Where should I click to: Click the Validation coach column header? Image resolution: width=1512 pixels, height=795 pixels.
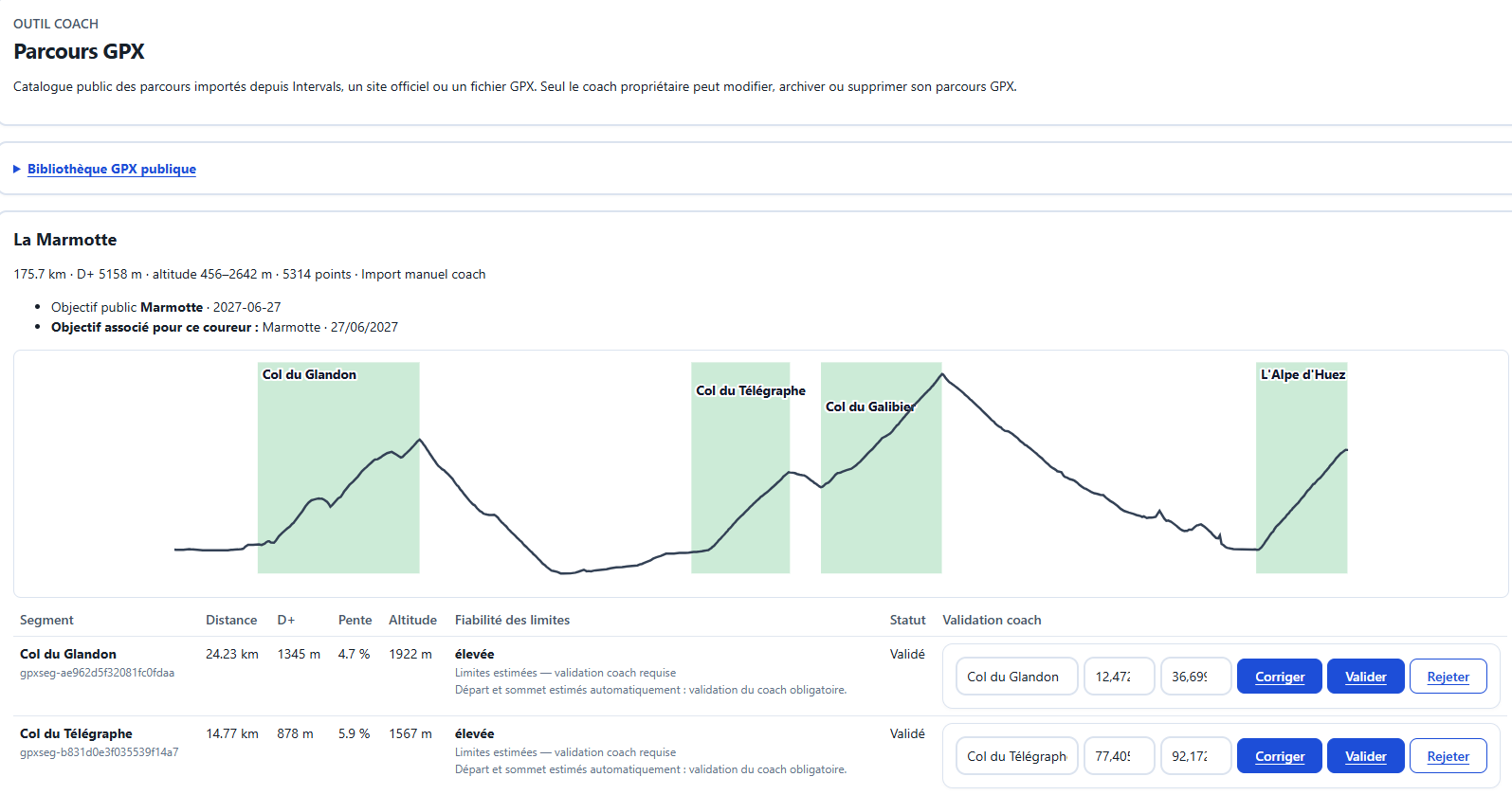point(992,620)
